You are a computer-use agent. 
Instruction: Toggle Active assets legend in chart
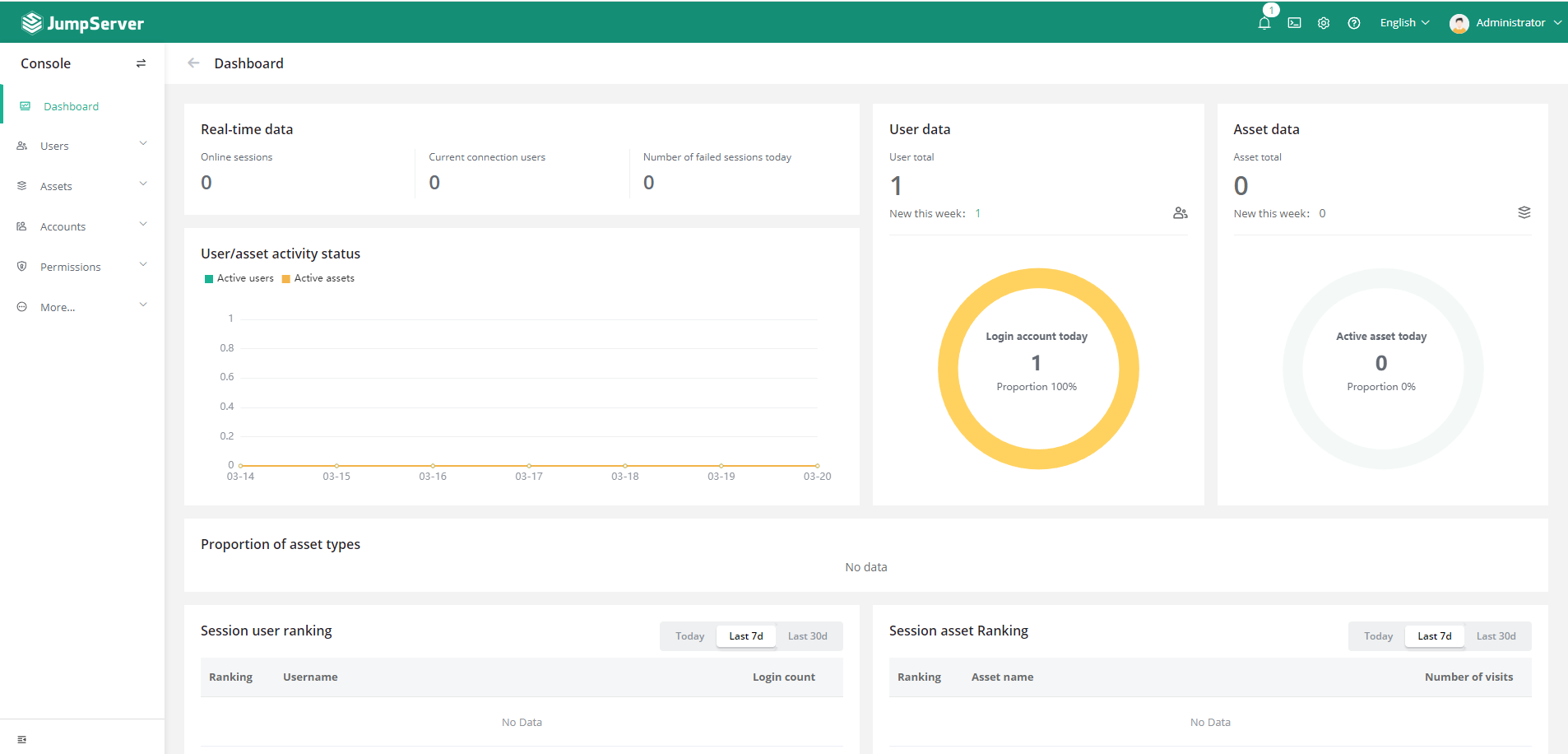click(x=318, y=278)
